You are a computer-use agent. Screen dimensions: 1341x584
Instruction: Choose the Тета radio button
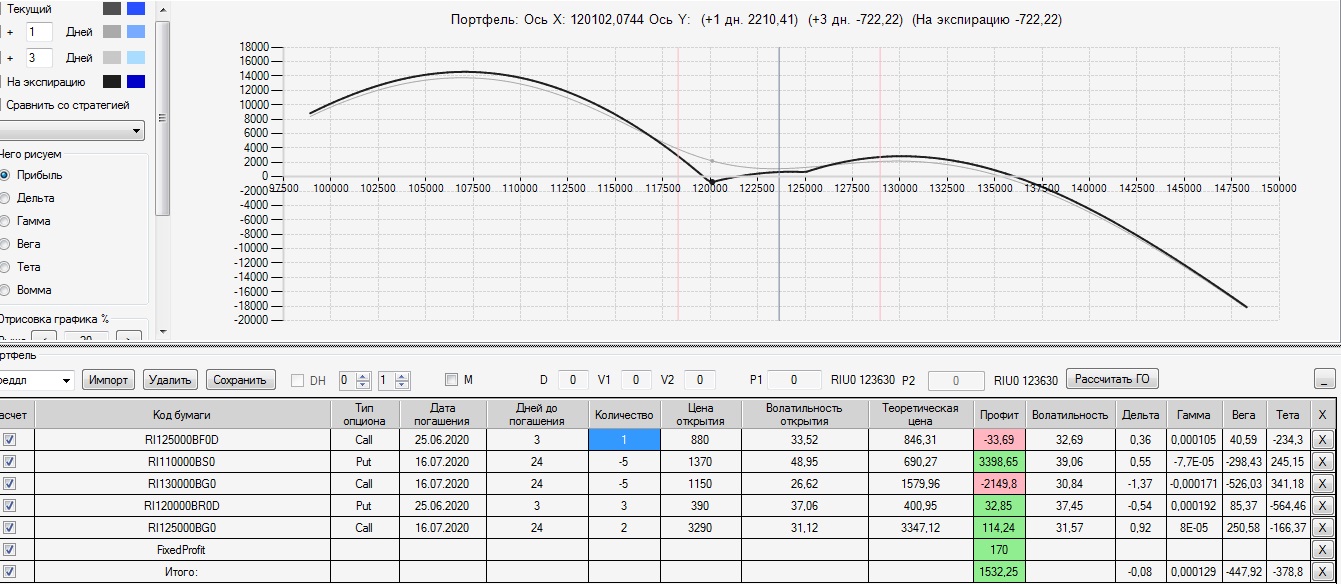[x=6, y=267]
